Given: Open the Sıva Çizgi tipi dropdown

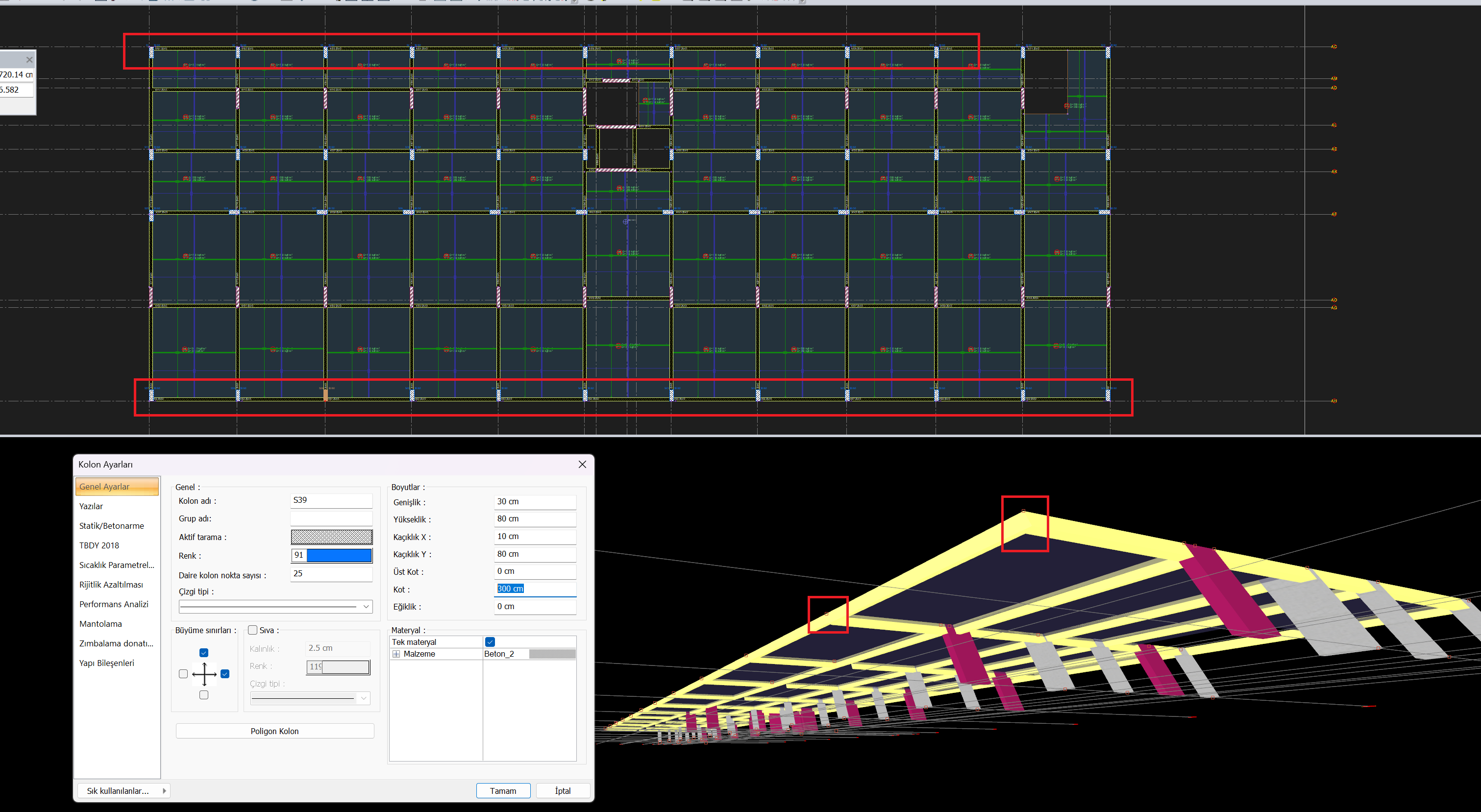Looking at the screenshot, I should [310, 698].
